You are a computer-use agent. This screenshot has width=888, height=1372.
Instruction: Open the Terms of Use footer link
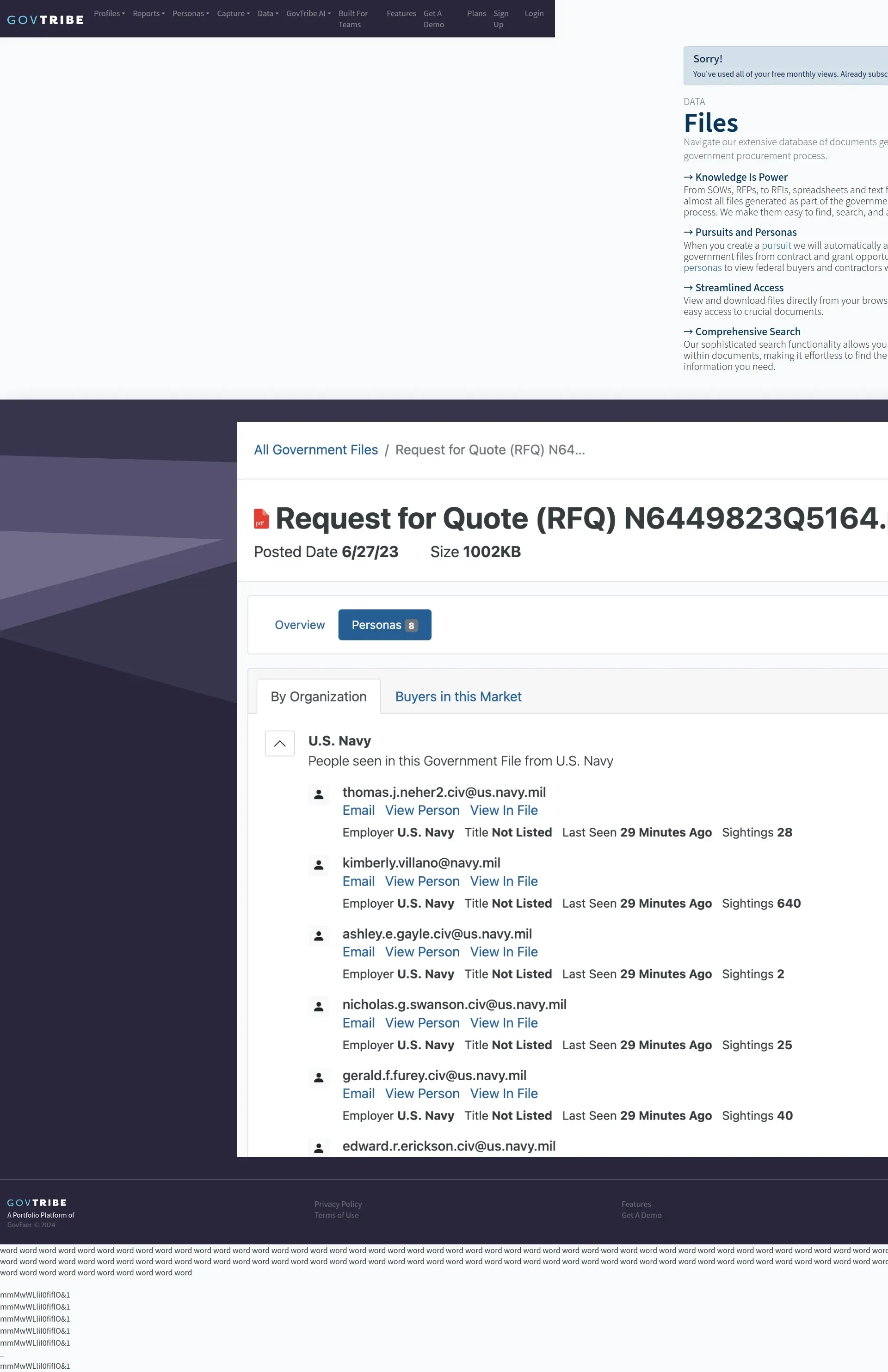pos(336,1215)
